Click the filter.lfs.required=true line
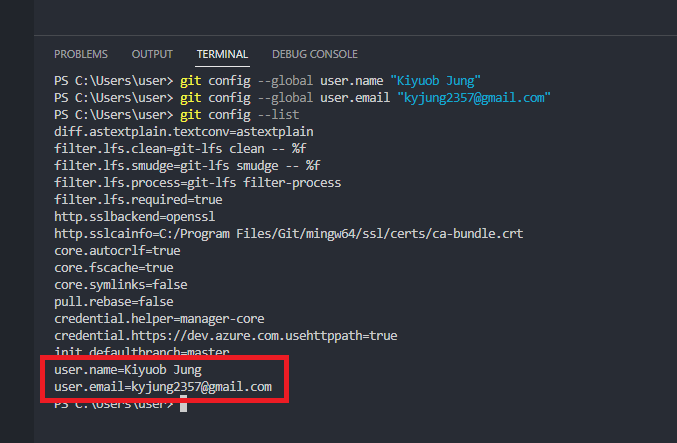This screenshot has width=677, height=443. click(138, 199)
